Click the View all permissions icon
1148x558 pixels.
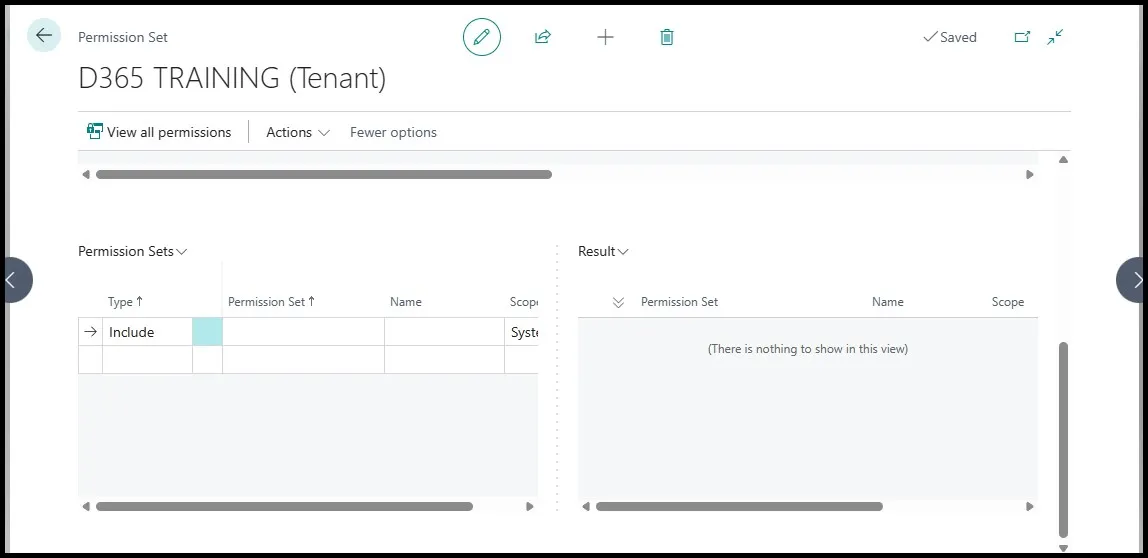(x=94, y=131)
